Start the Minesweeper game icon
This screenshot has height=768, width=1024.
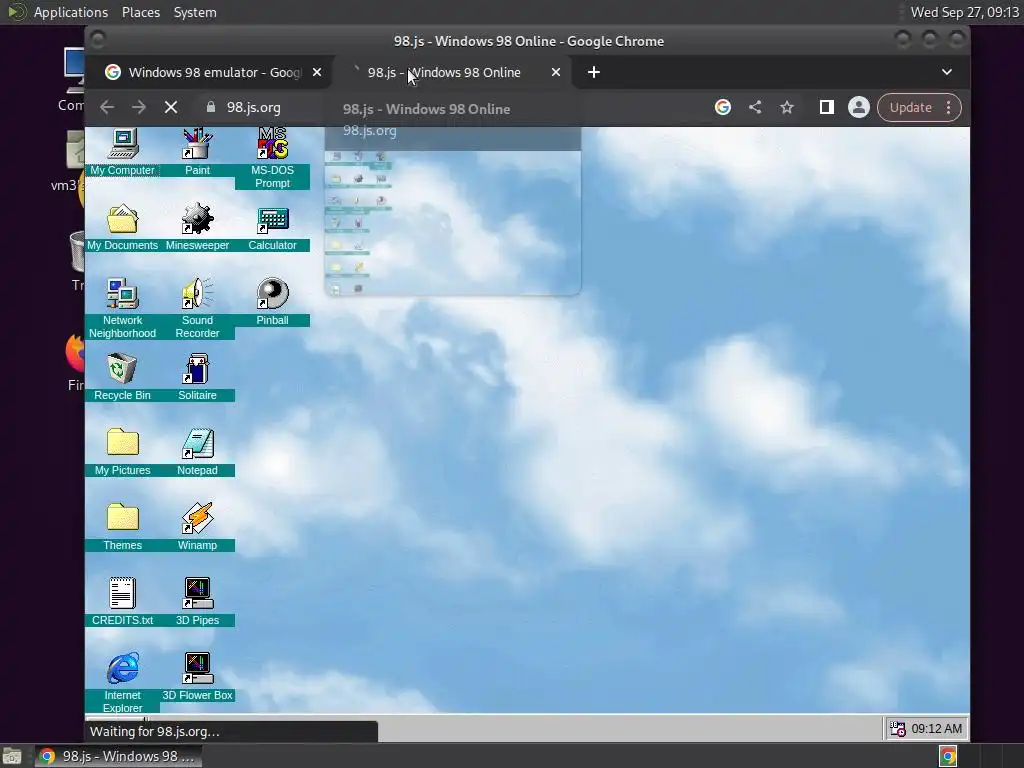pyautogui.click(x=197, y=227)
